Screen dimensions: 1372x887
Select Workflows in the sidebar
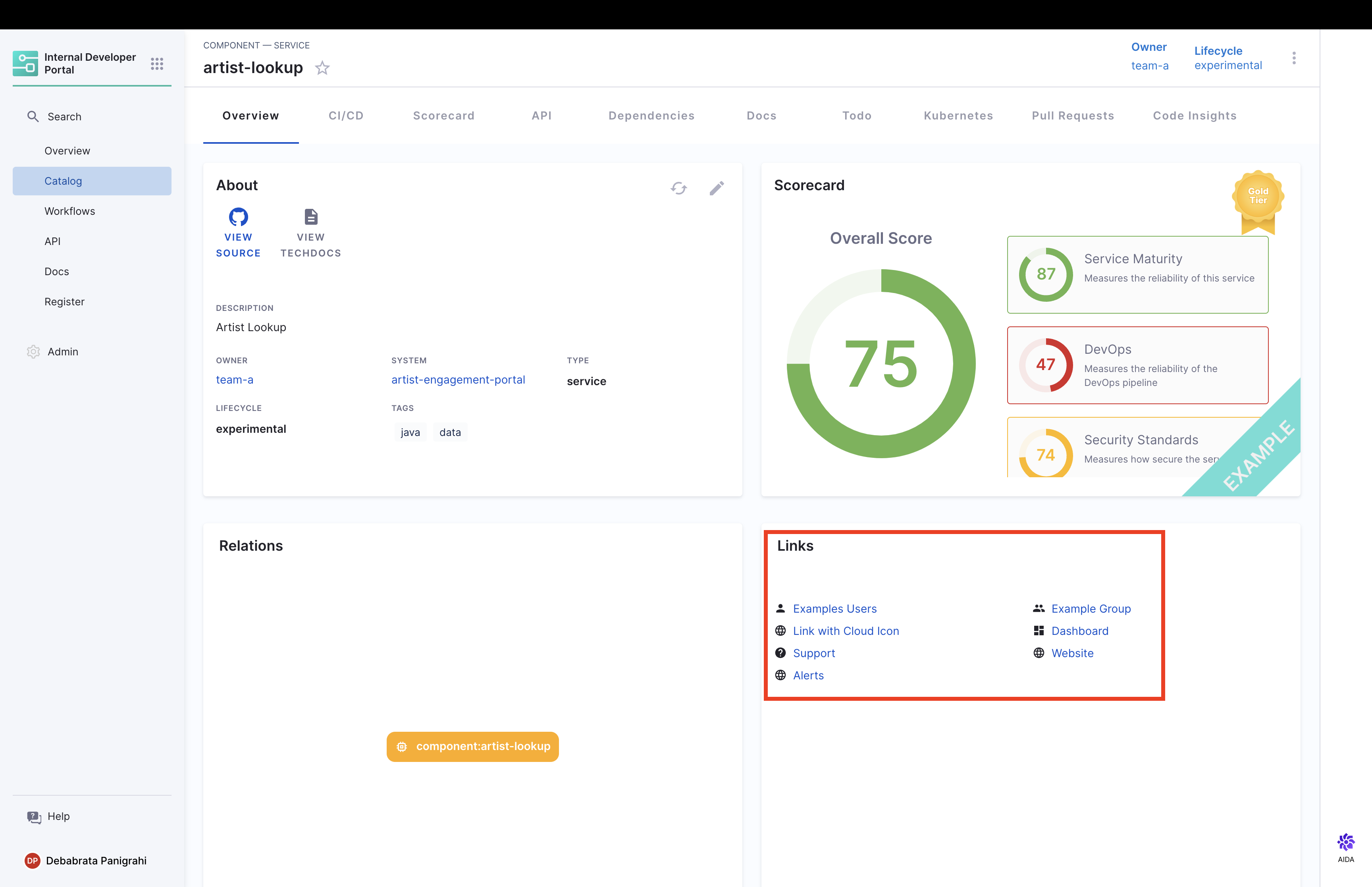click(x=69, y=211)
